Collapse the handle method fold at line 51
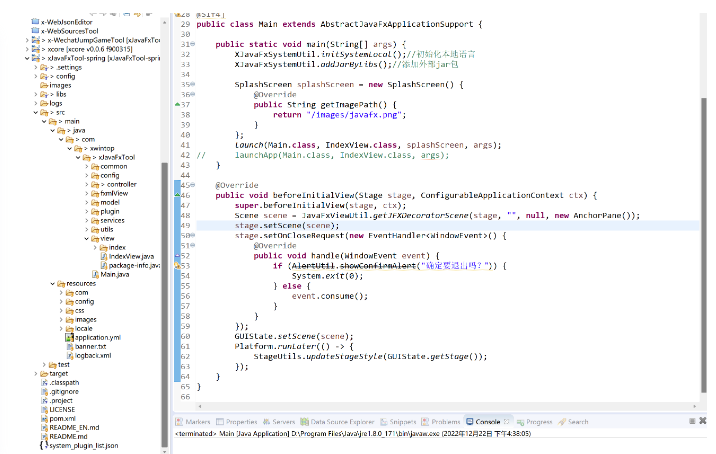This screenshot has height=454, width=716. tap(193, 245)
